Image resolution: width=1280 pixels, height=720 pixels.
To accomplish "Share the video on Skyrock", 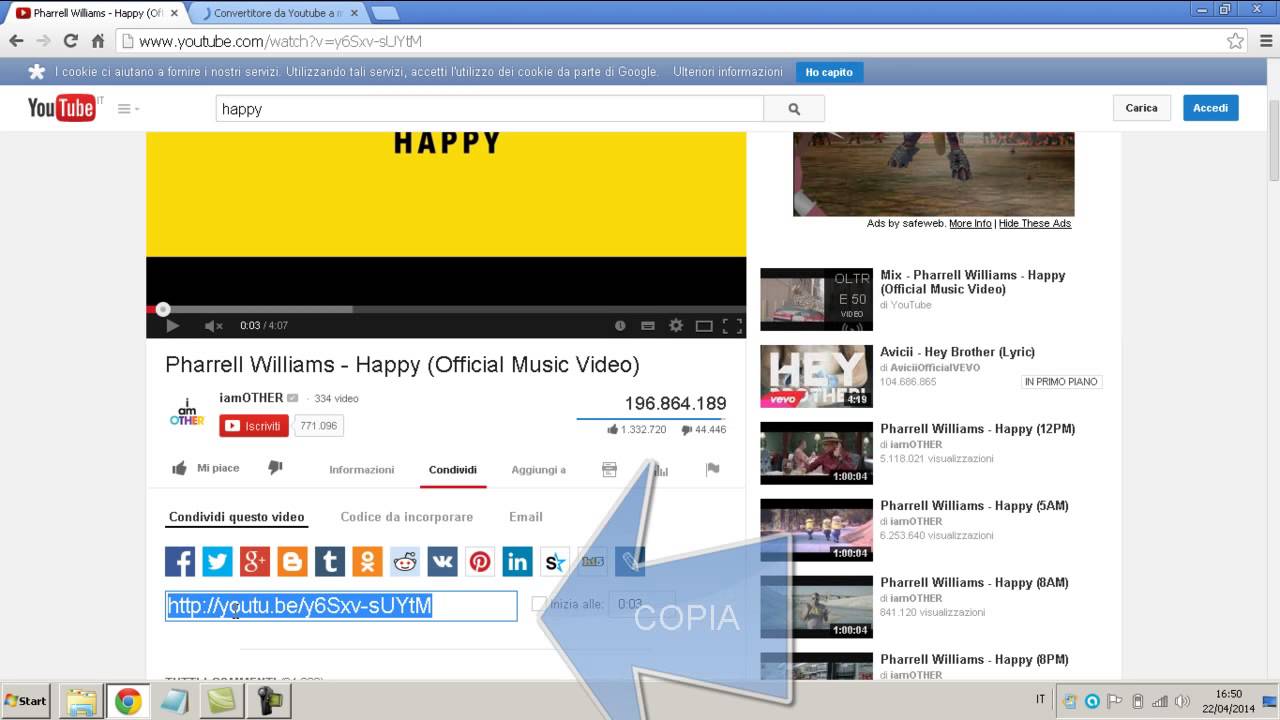I will [x=555, y=561].
